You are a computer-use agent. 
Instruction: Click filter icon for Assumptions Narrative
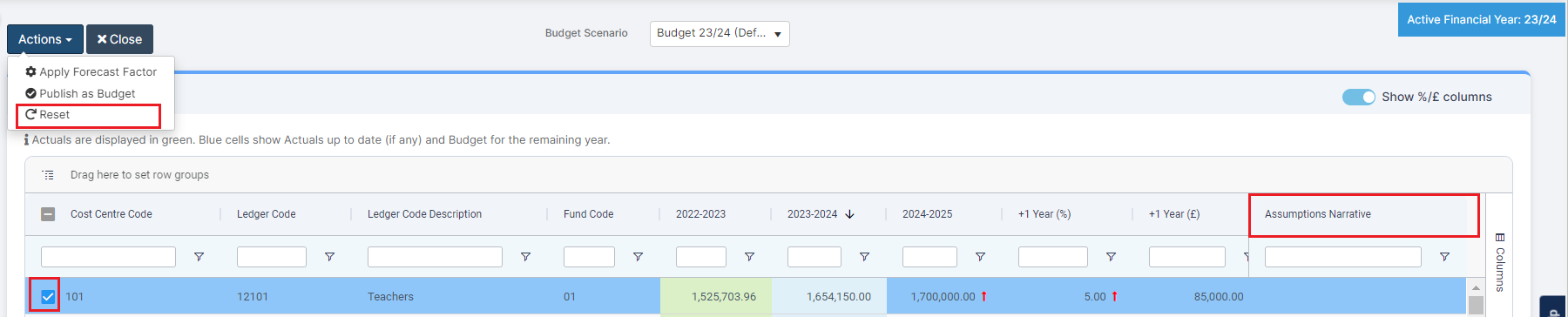coord(1444,257)
